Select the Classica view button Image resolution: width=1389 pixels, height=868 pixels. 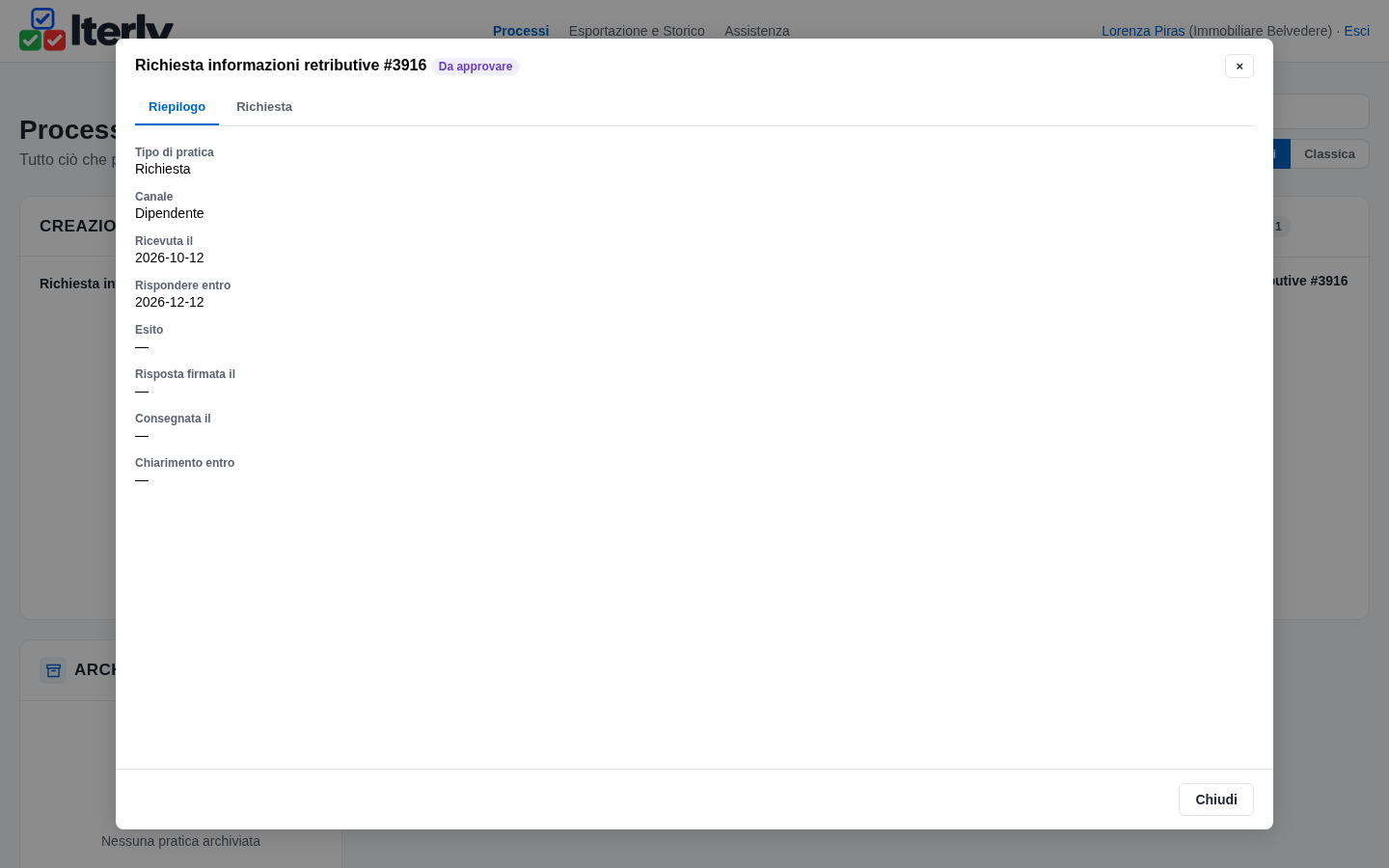point(1329,154)
